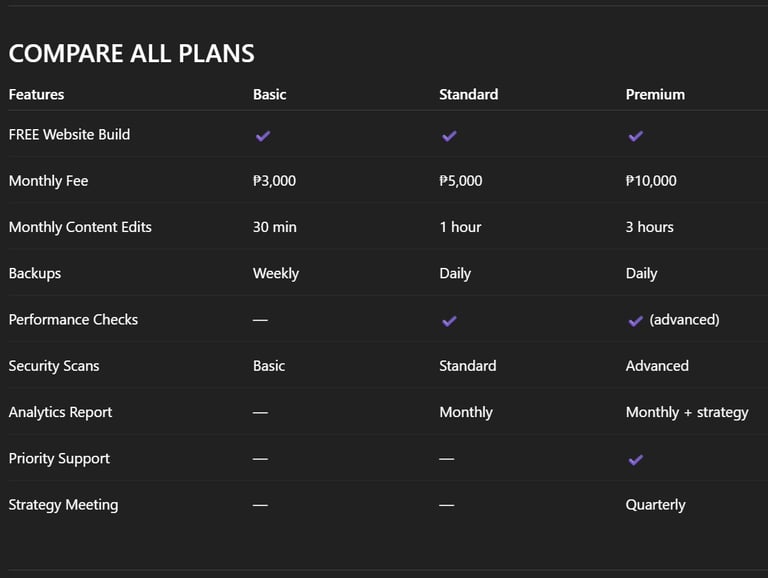Click the Quarterly Strategy Meeting cell
Viewport: 768px width, 578px height.
655,505
